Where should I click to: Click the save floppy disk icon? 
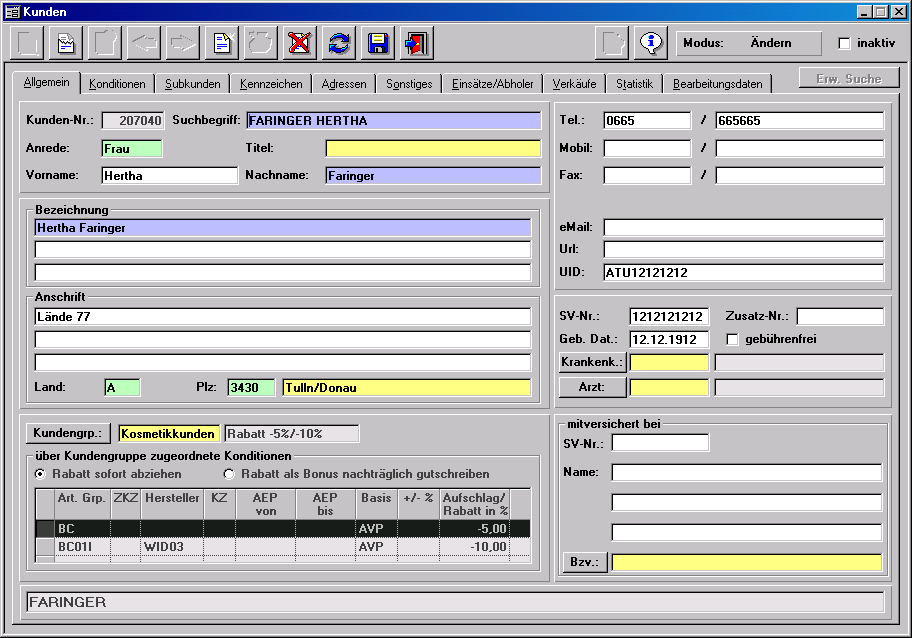378,43
